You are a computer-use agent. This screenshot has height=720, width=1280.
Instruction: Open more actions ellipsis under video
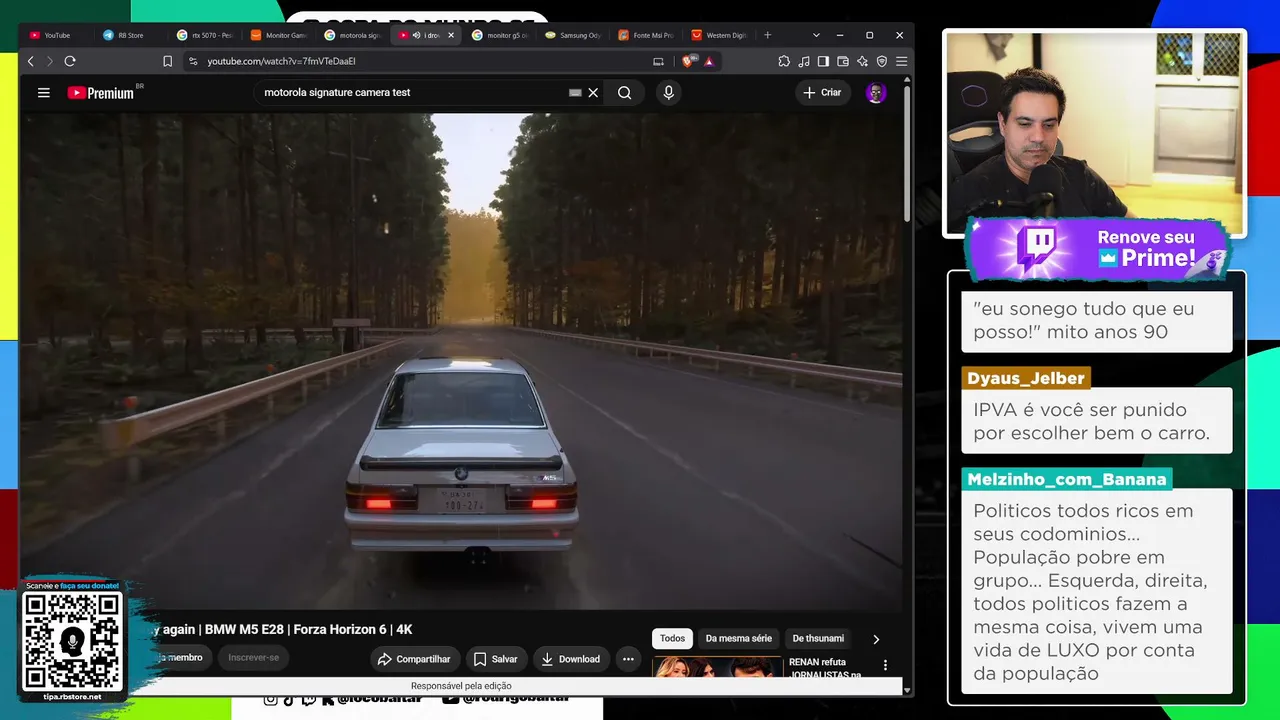(628, 659)
